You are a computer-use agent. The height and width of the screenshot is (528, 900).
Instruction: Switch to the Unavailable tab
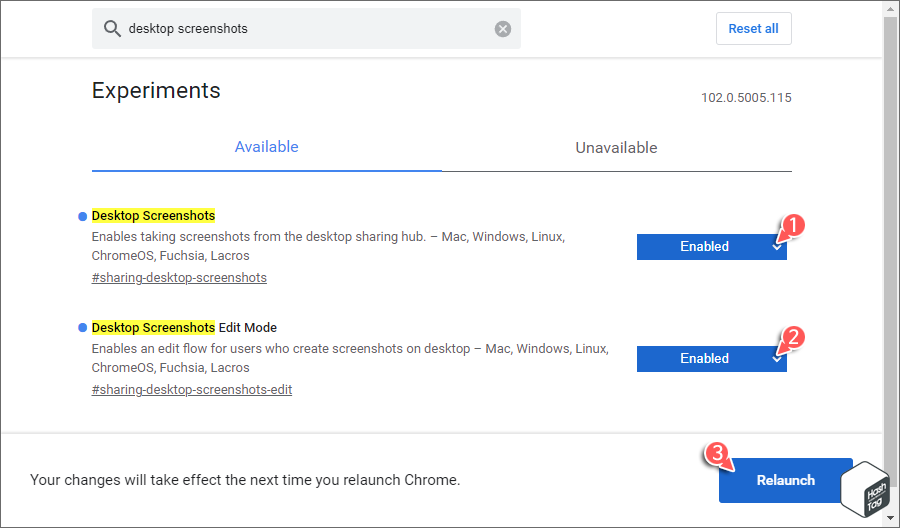click(x=616, y=147)
